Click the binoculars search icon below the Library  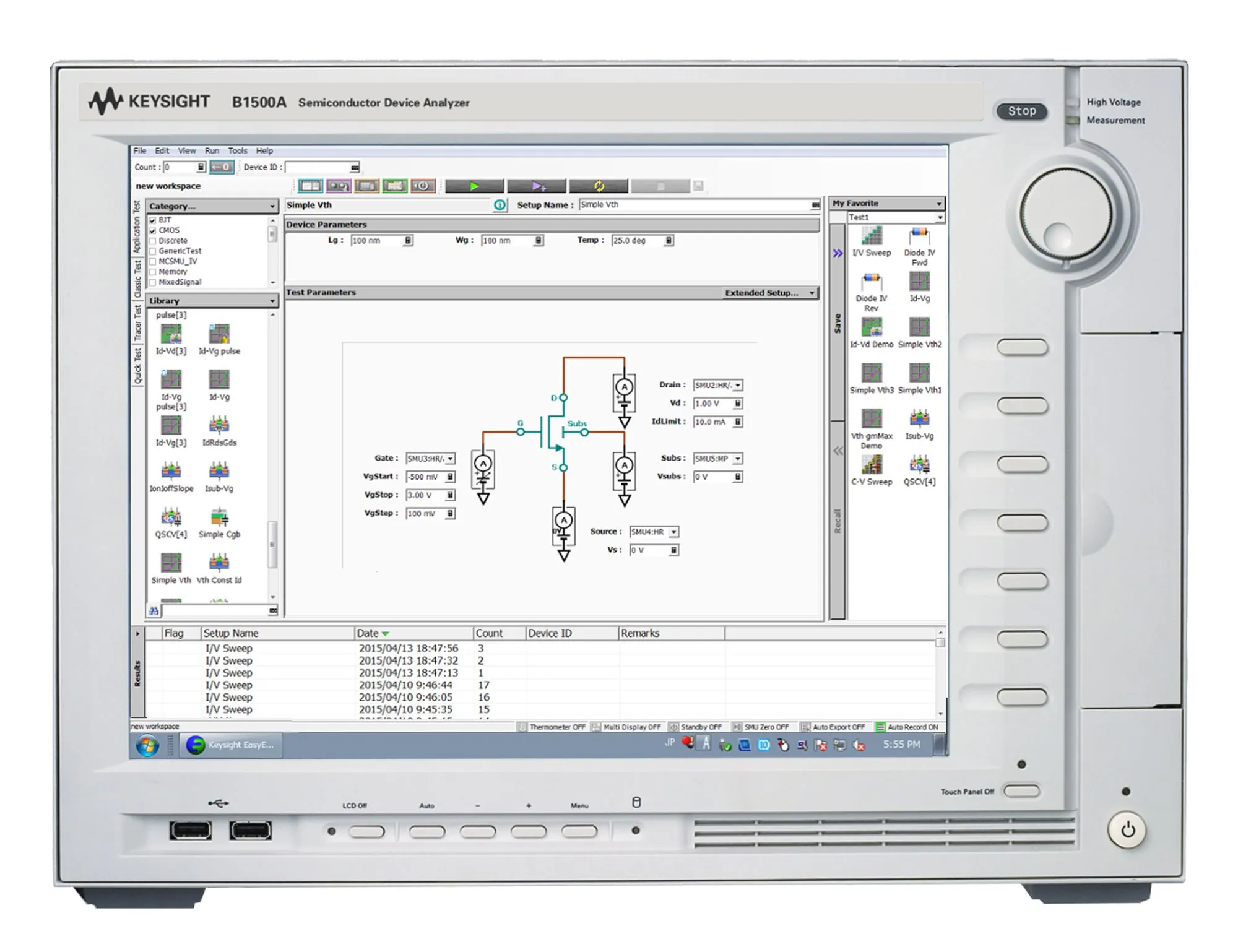pyautogui.click(x=153, y=610)
